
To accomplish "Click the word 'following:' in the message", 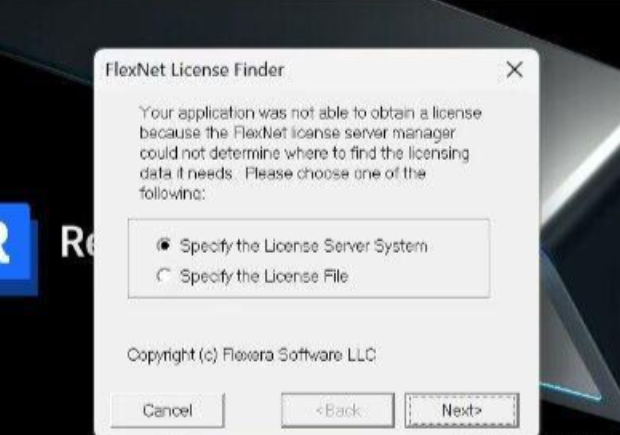I will click(172, 194).
